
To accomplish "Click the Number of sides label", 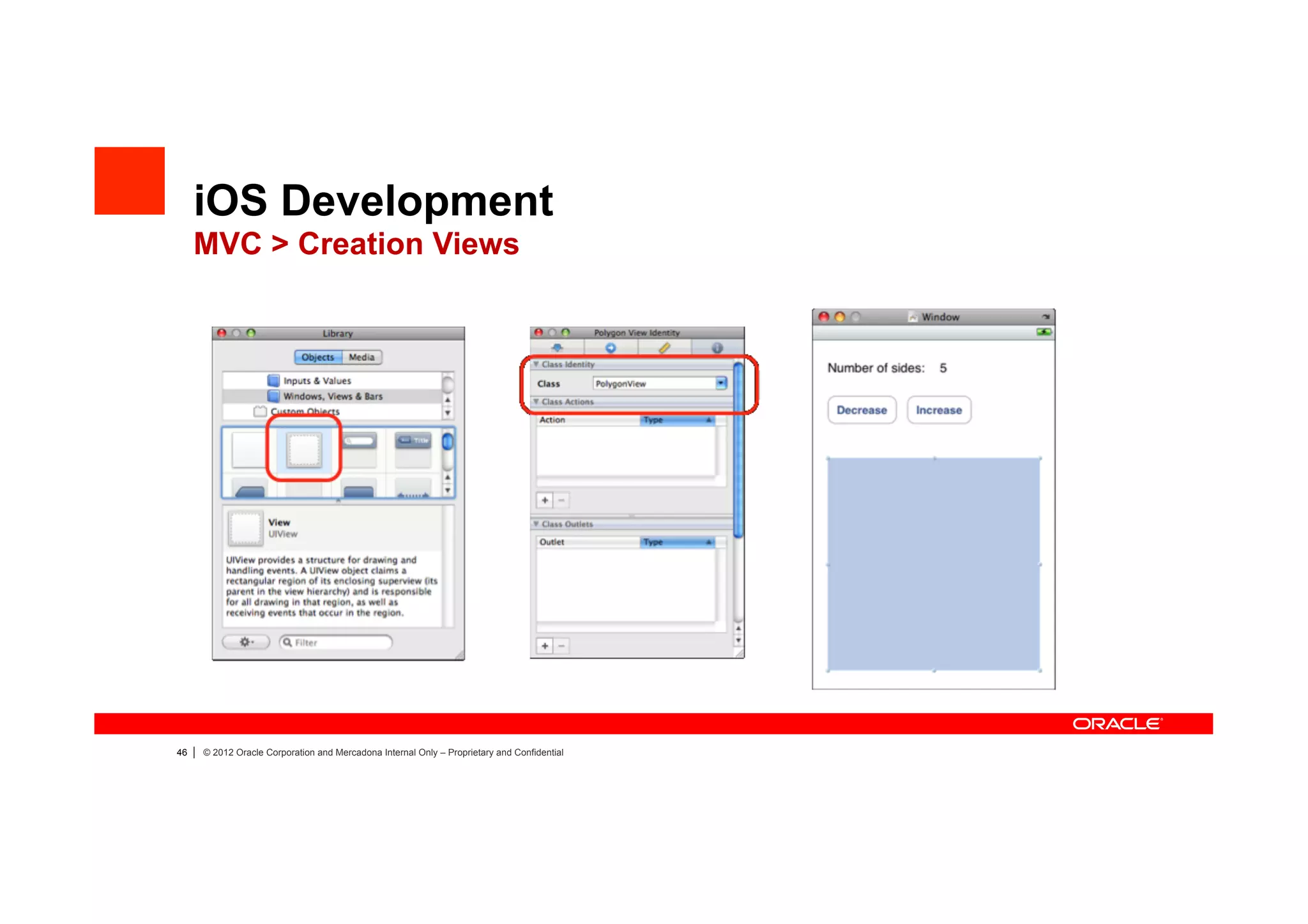I will pyautogui.click(x=876, y=368).
